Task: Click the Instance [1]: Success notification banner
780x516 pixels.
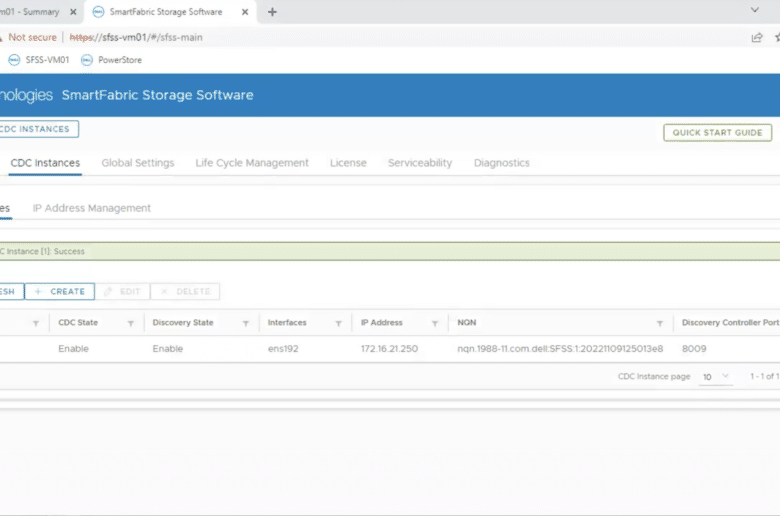Action: point(390,251)
